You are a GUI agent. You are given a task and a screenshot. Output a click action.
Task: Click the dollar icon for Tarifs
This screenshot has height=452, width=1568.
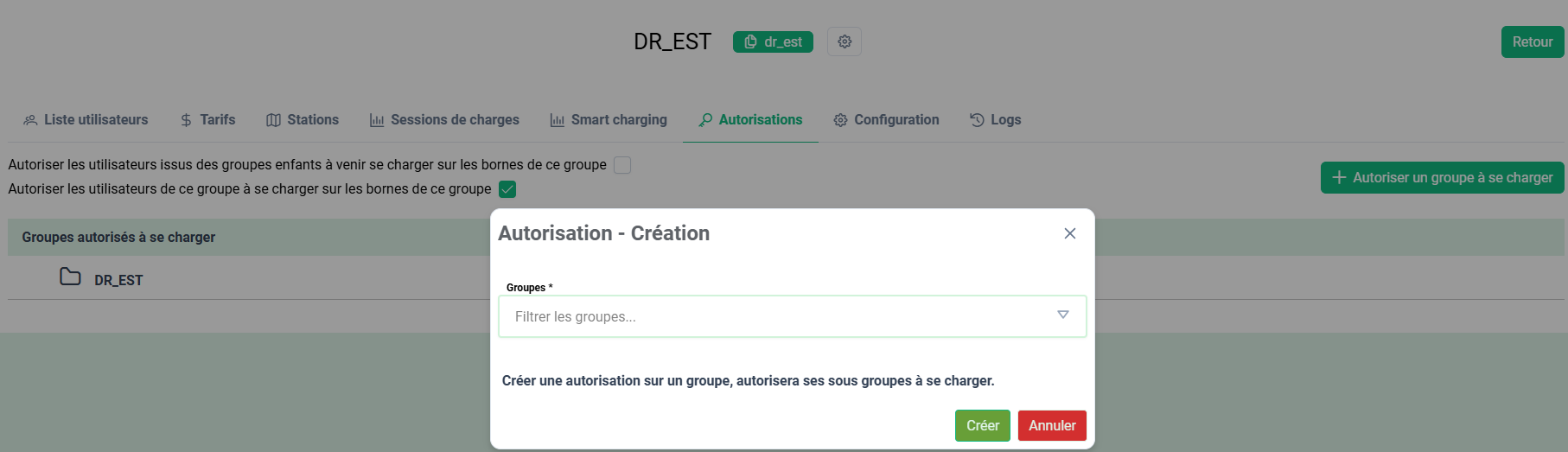[186, 120]
